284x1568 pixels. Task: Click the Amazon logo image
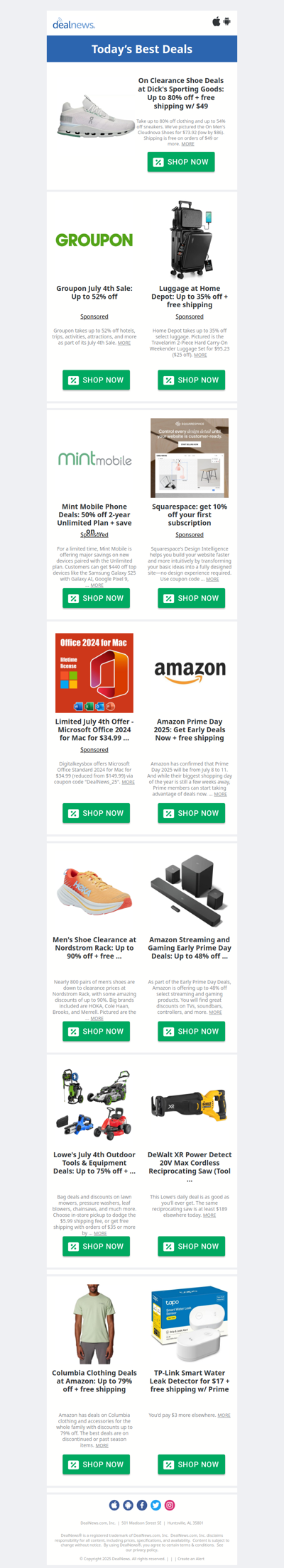pyautogui.click(x=190, y=672)
